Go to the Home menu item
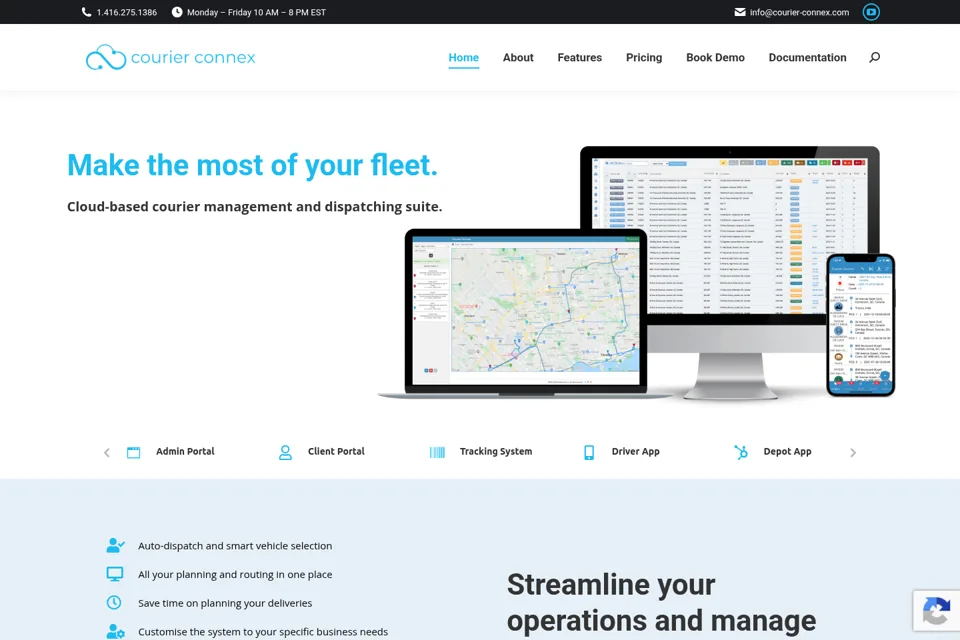The height and width of the screenshot is (640, 960). [x=463, y=58]
